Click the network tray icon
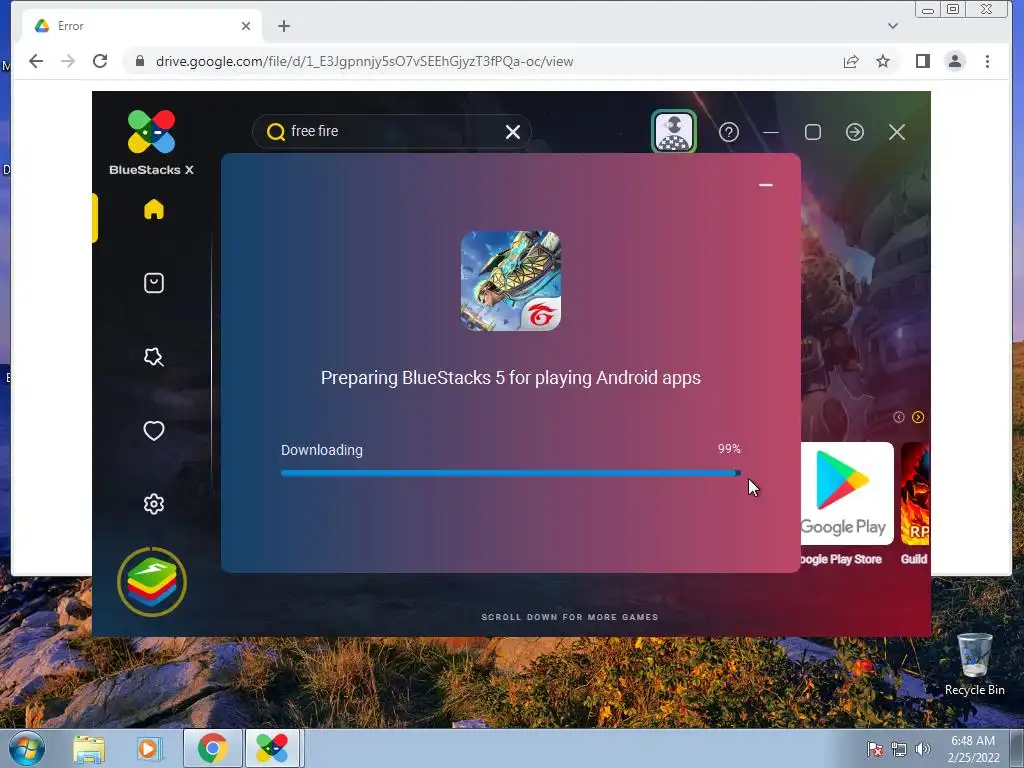This screenshot has width=1024, height=768. (x=899, y=749)
